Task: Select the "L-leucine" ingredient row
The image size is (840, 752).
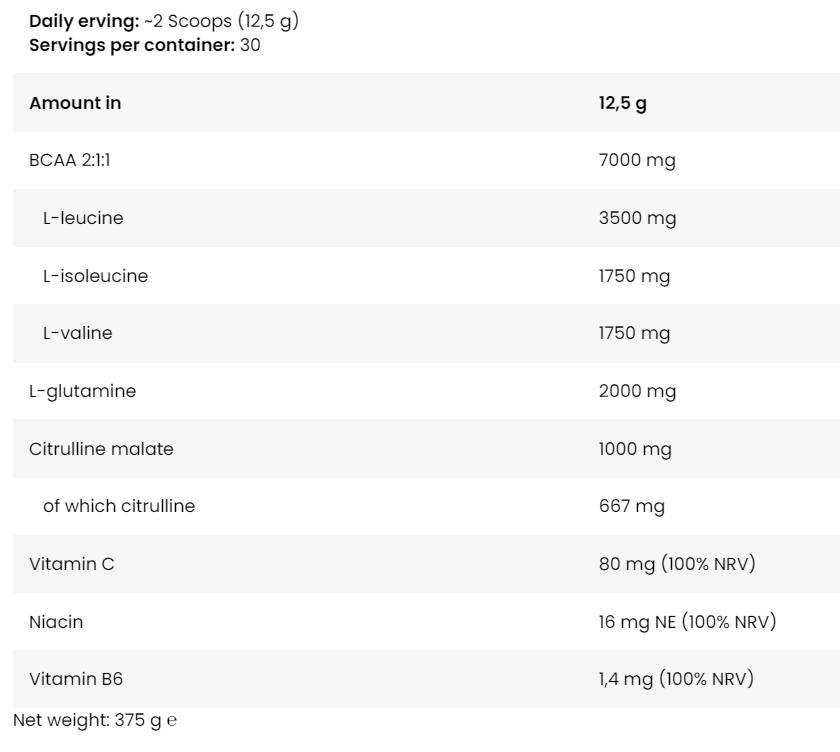Action: pyautogui.click(x=83, y=218)
